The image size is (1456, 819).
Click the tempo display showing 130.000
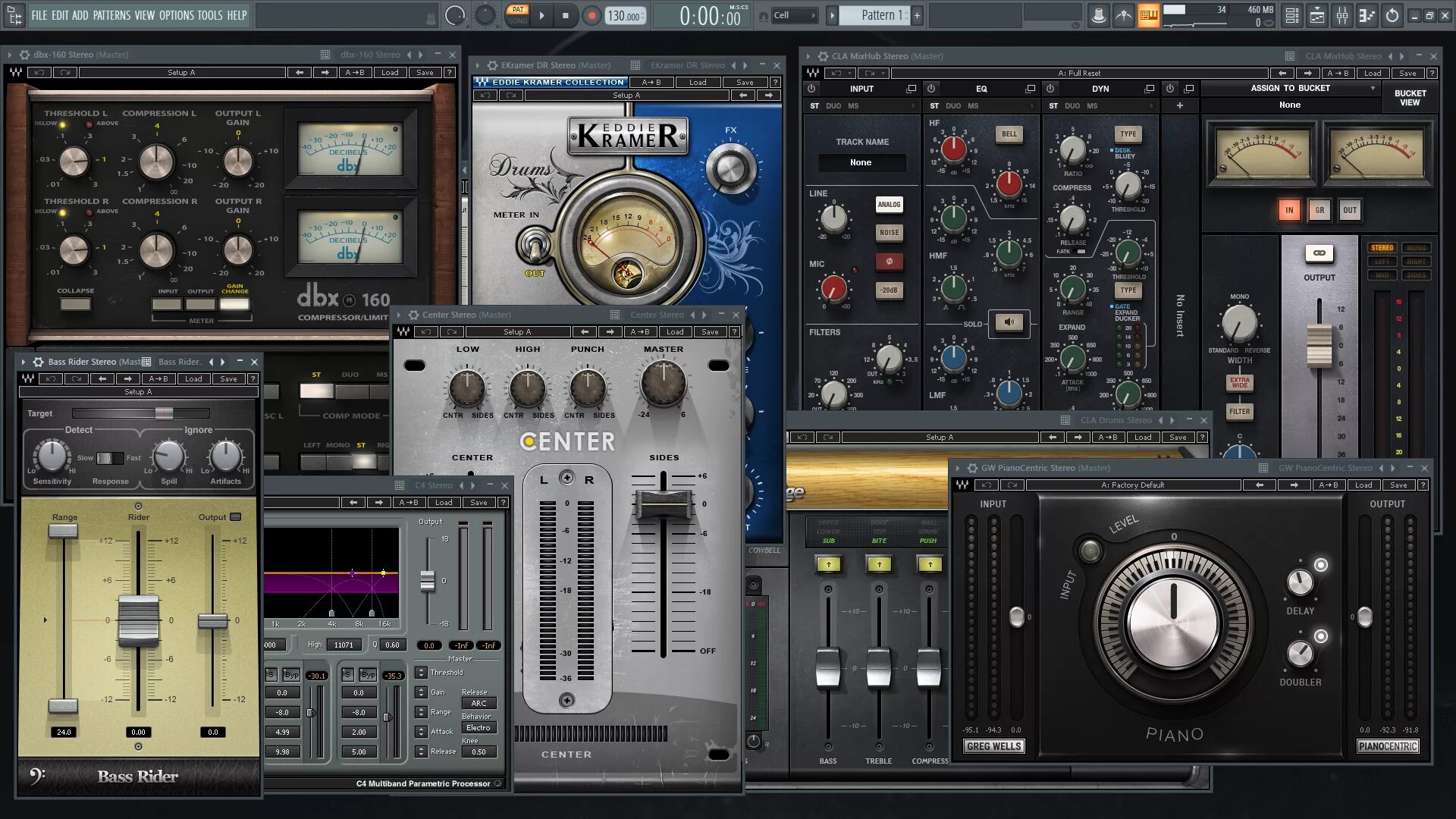[x=623, y=14]
